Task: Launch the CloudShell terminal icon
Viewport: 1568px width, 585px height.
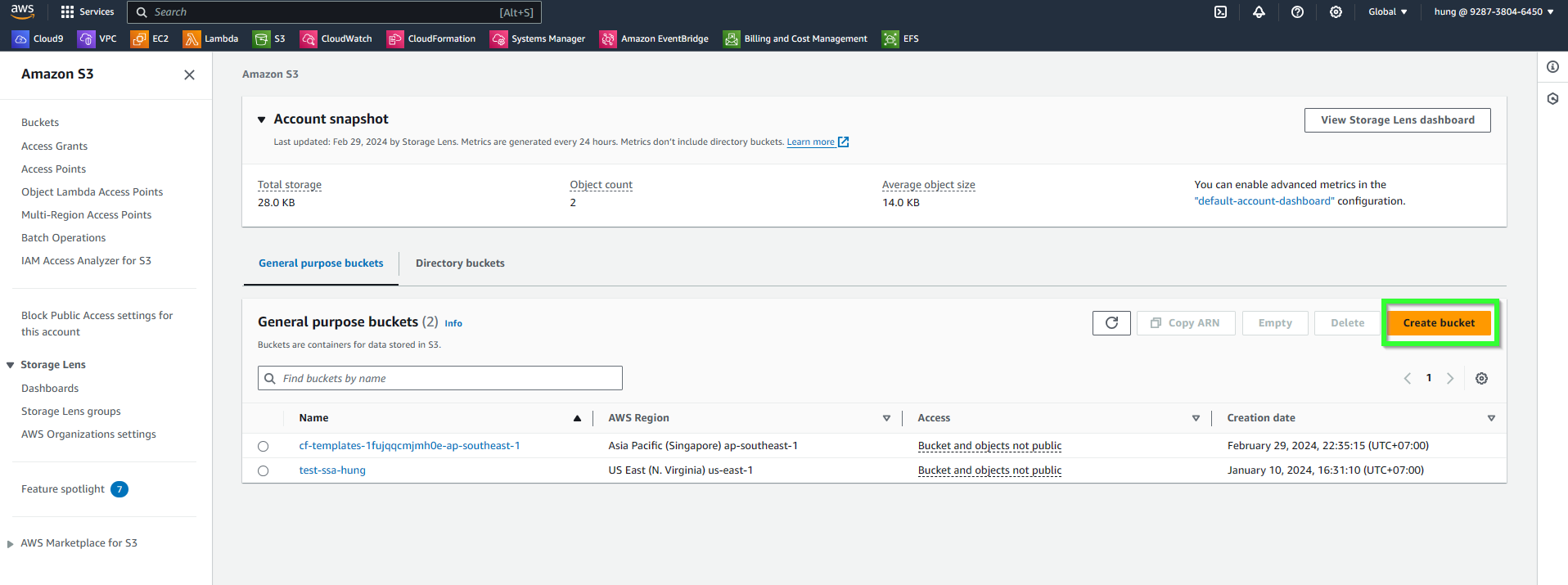Action: 1220,12
